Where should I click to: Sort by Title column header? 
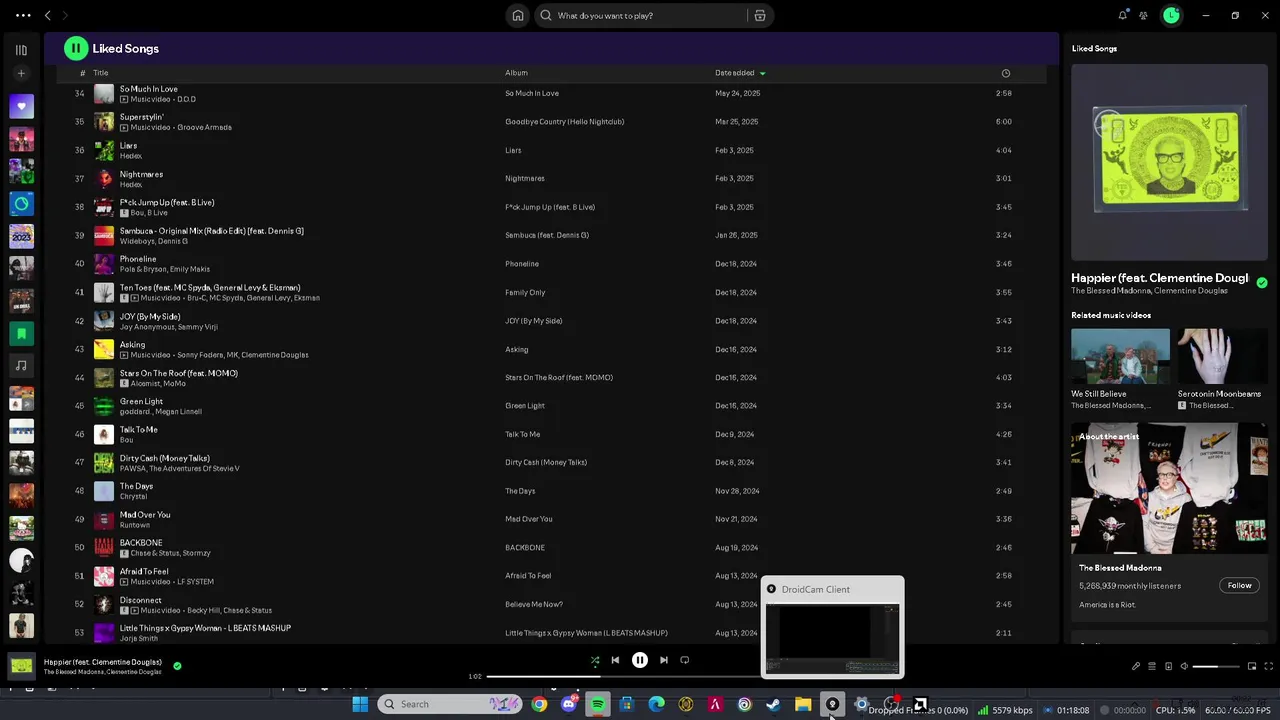pos(100,73)
